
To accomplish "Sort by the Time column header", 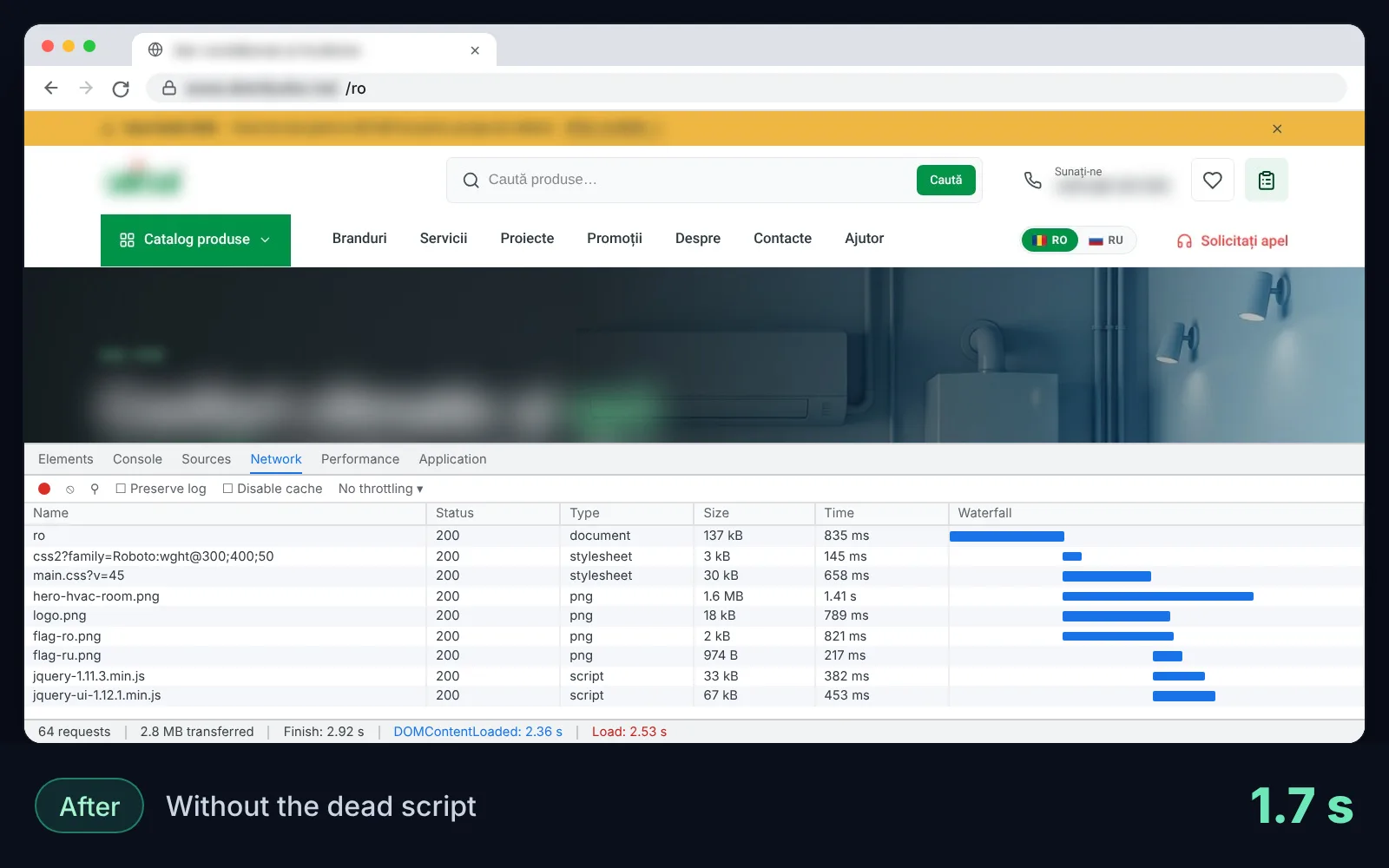I will click(881, 513).
